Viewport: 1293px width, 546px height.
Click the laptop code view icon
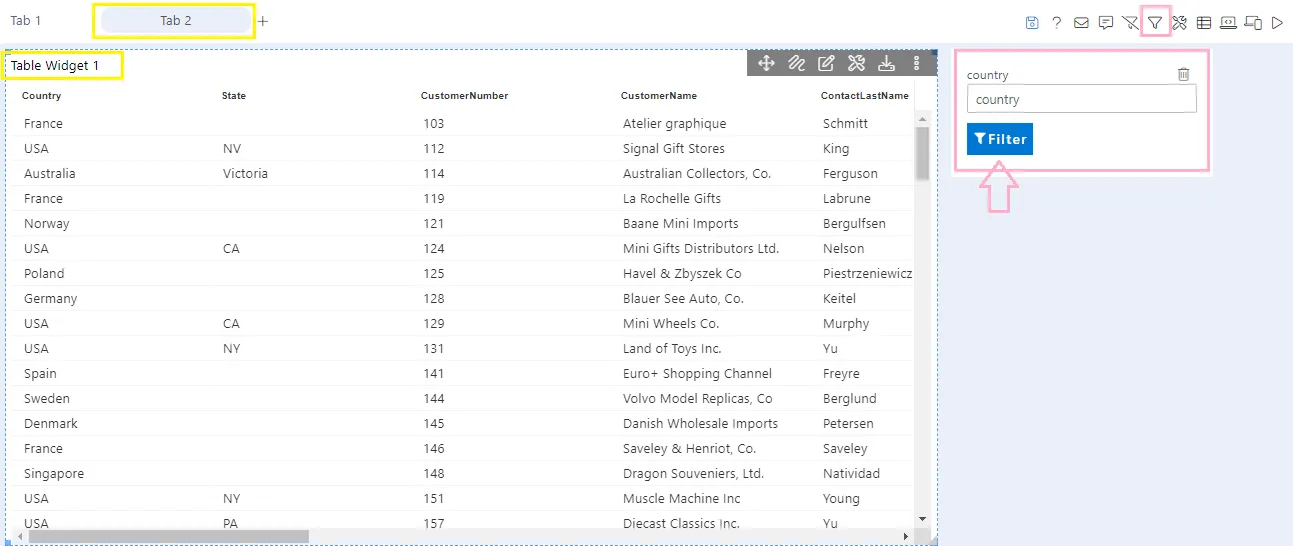tap(1228, 22)
